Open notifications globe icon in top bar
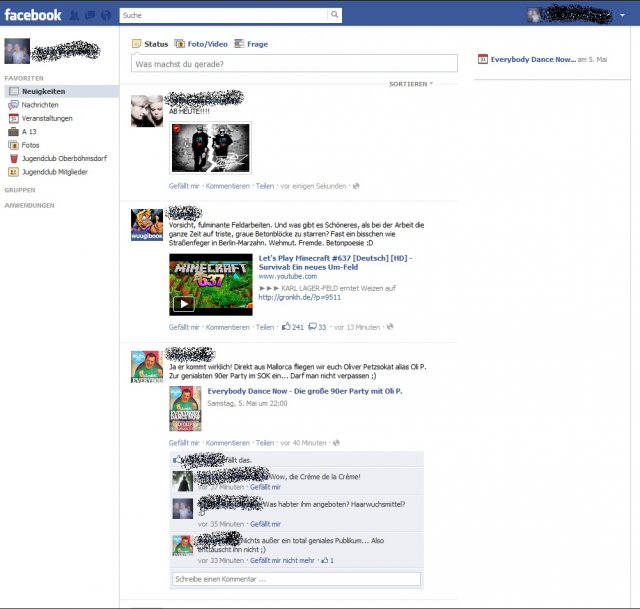 click(106, 16)
